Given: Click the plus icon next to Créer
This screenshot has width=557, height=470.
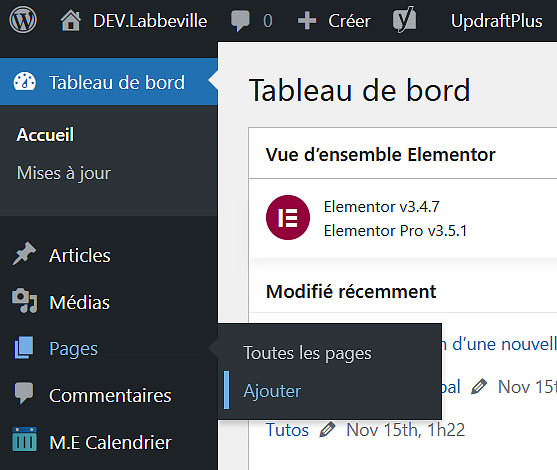Looking at the screenshot, I should pyautogui.click(x=307, y=21).
